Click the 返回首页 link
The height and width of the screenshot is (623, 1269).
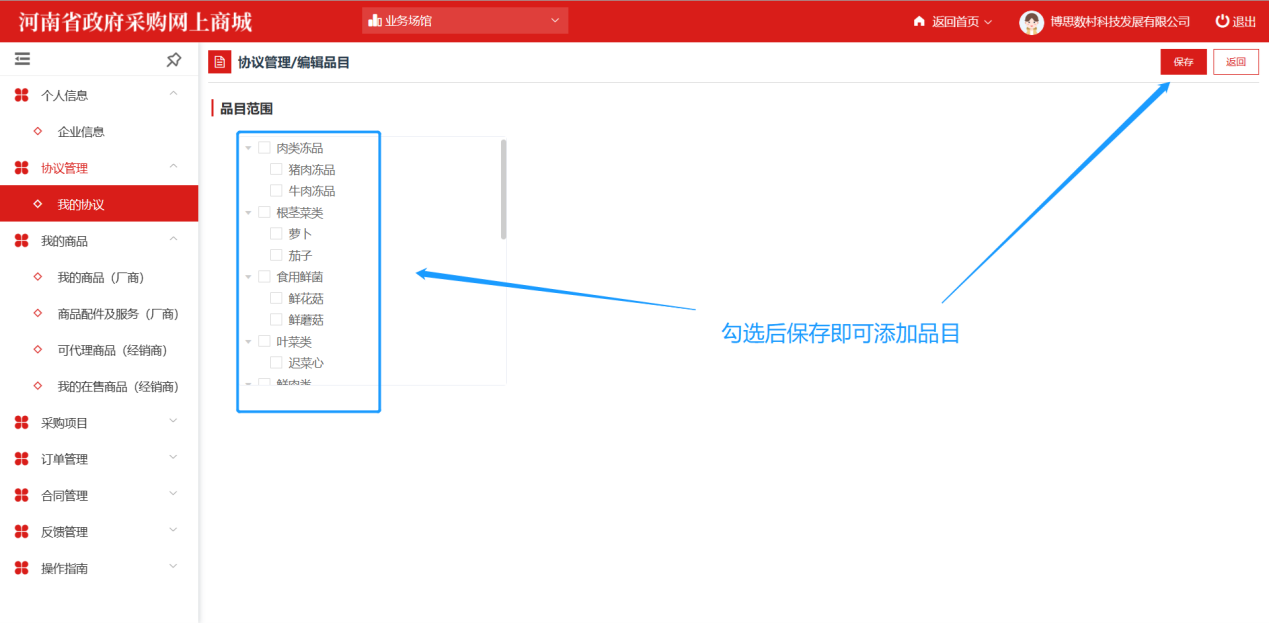click(955, 22)
